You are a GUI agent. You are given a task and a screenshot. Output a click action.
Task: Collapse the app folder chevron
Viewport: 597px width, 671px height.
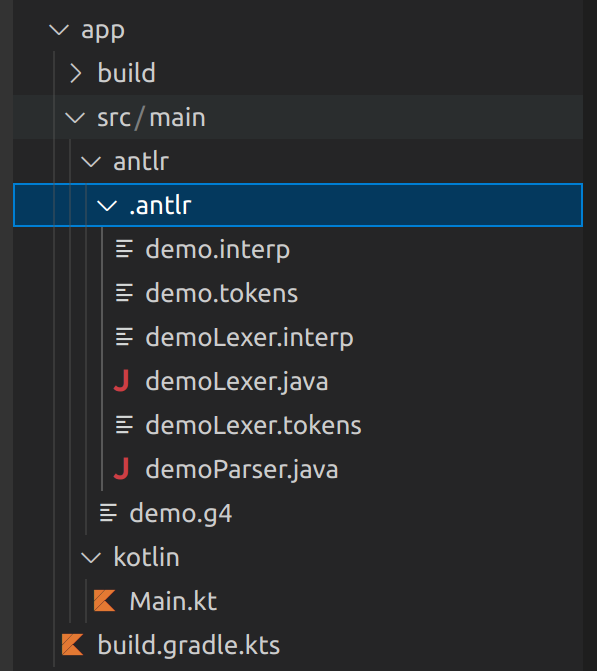(59, 30)
